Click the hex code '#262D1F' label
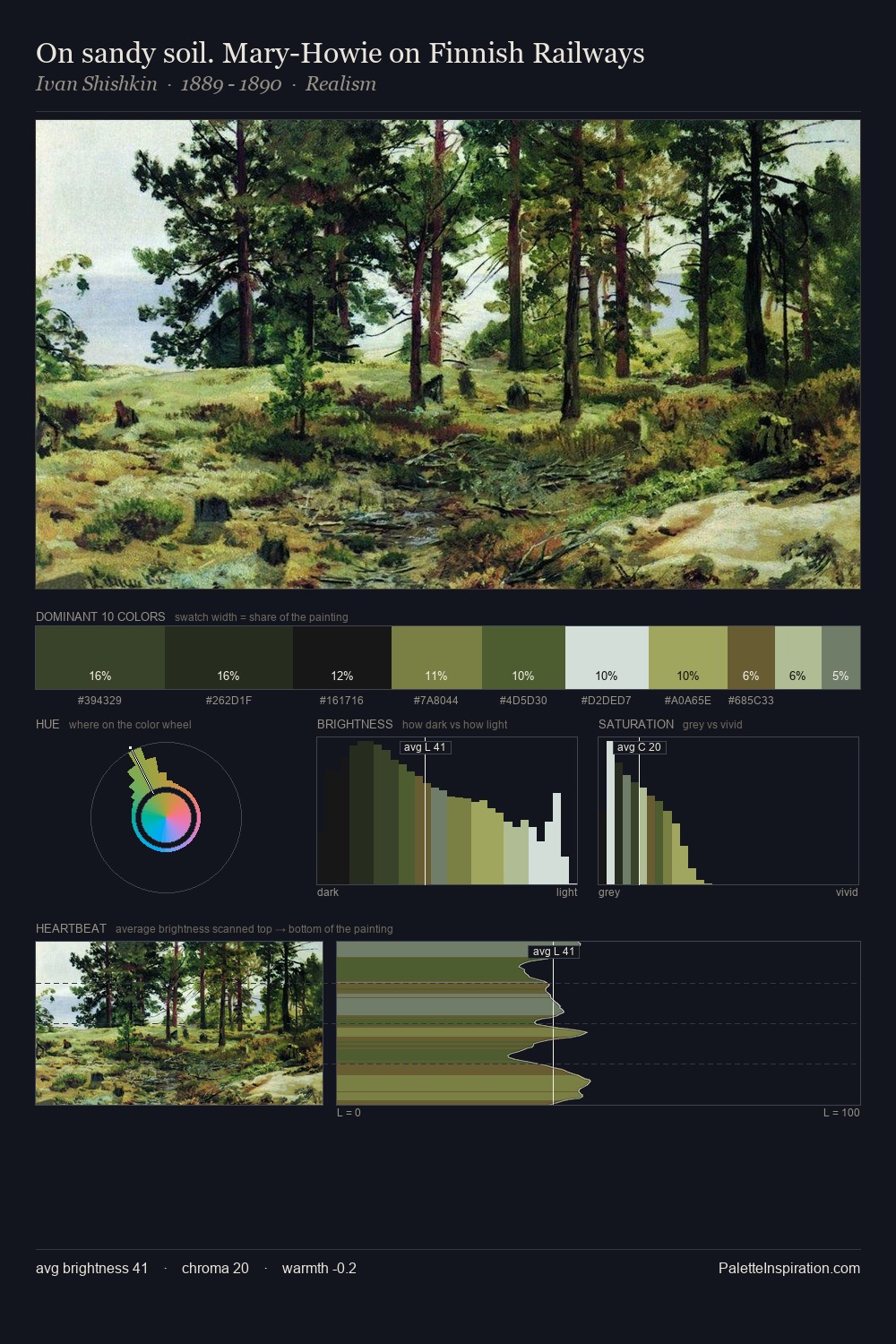 tap(228, 701)
